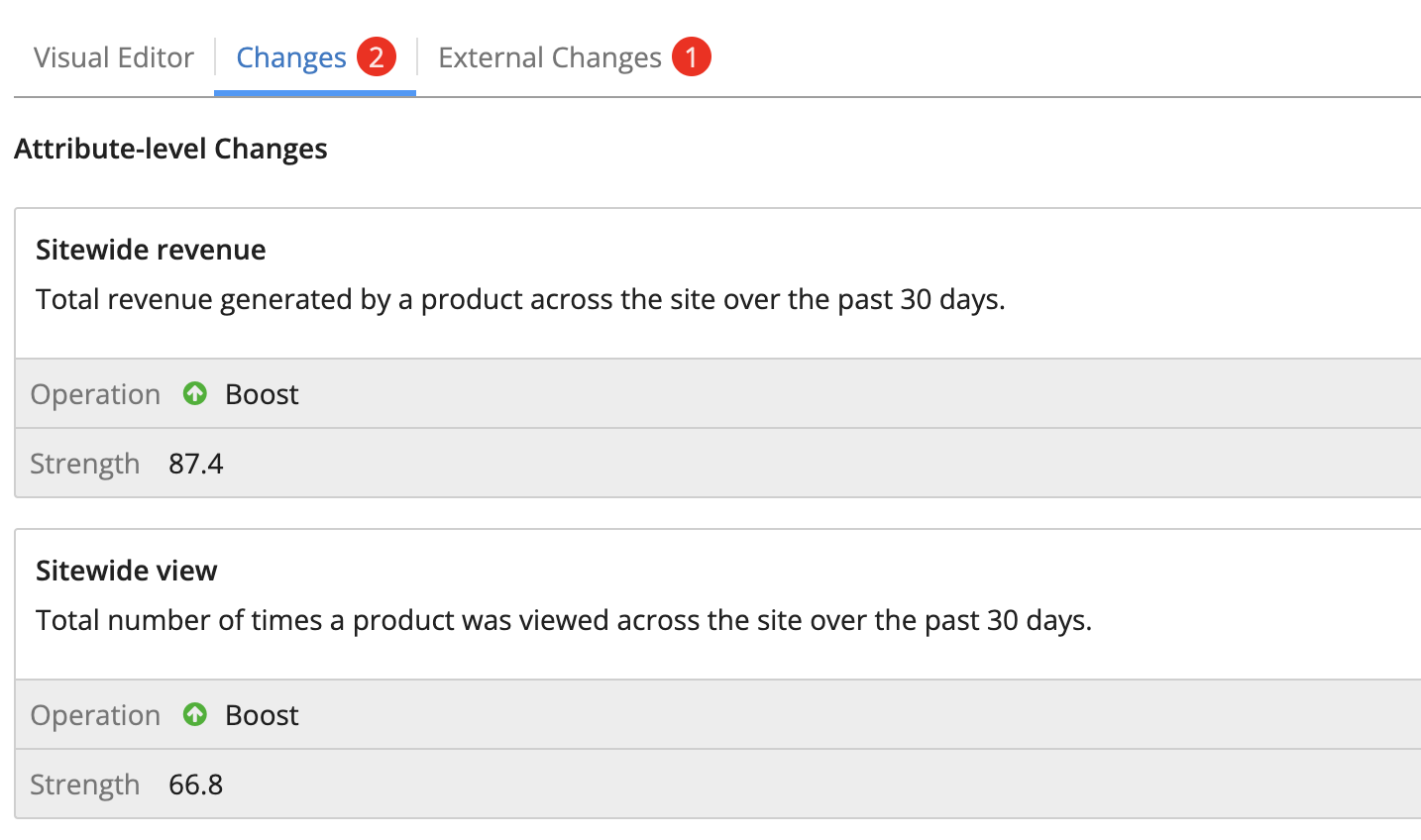
Task: Click Boost text in Sitewide revenue card
Action: click(262, 394)
